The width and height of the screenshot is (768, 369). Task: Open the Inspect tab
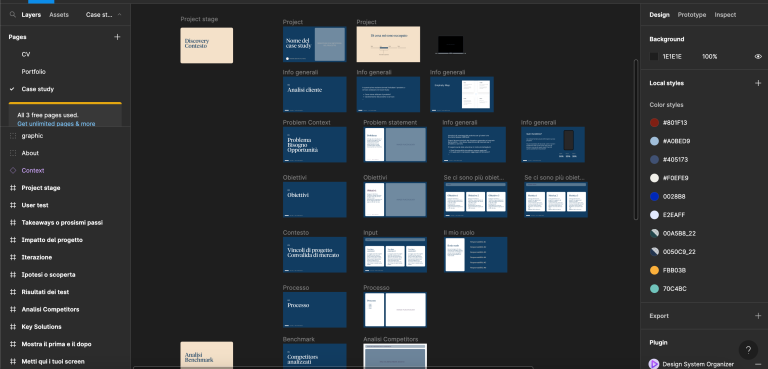[725, 15]
